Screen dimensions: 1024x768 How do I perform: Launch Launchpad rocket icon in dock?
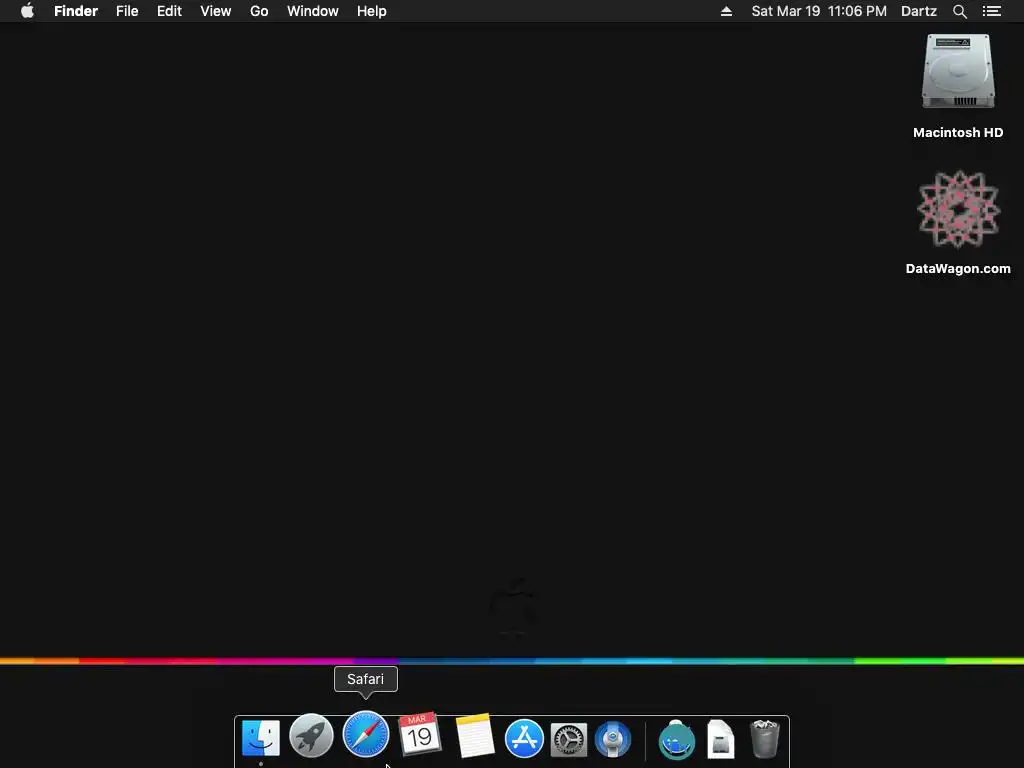(312, 736)
